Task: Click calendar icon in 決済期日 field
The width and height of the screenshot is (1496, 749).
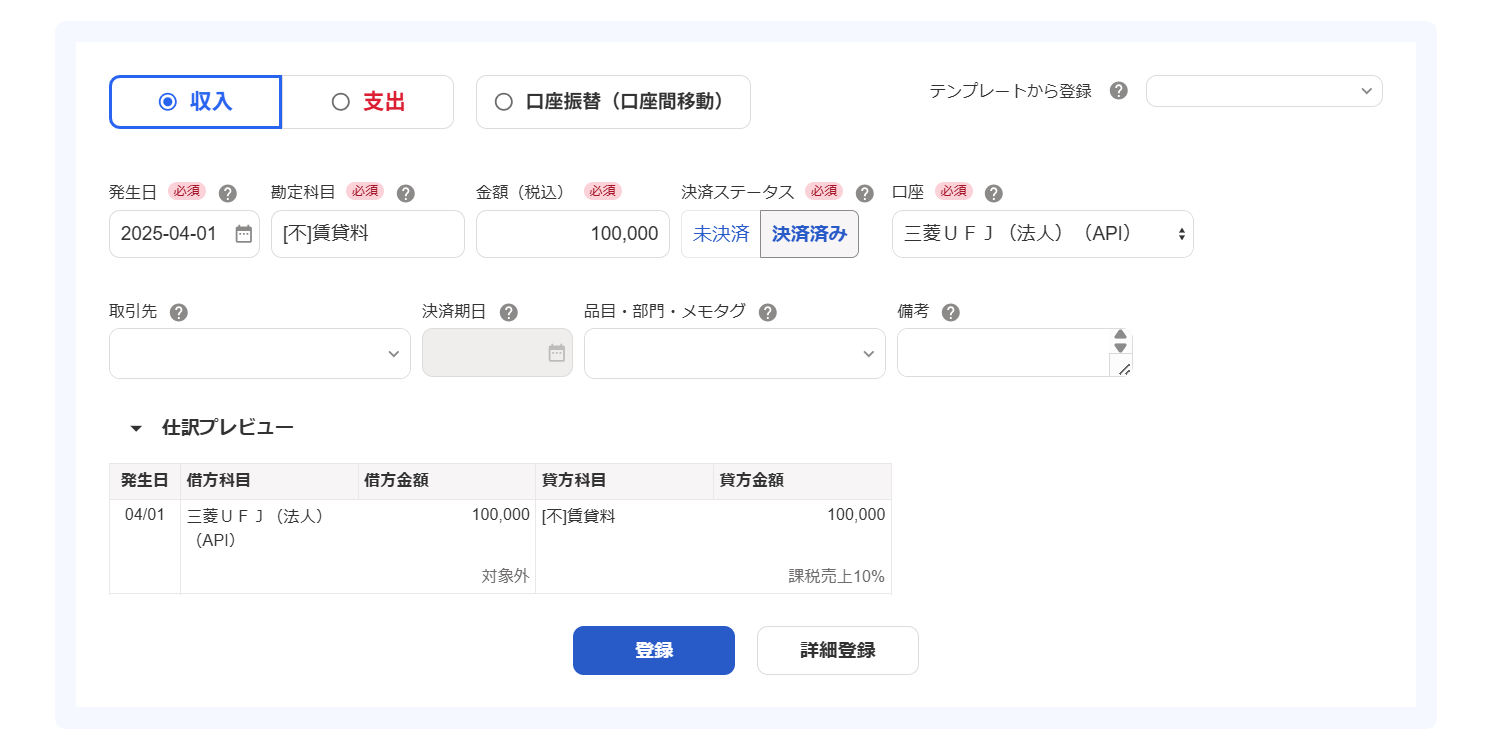Action: pyautogui.click(x=557, y=353)
